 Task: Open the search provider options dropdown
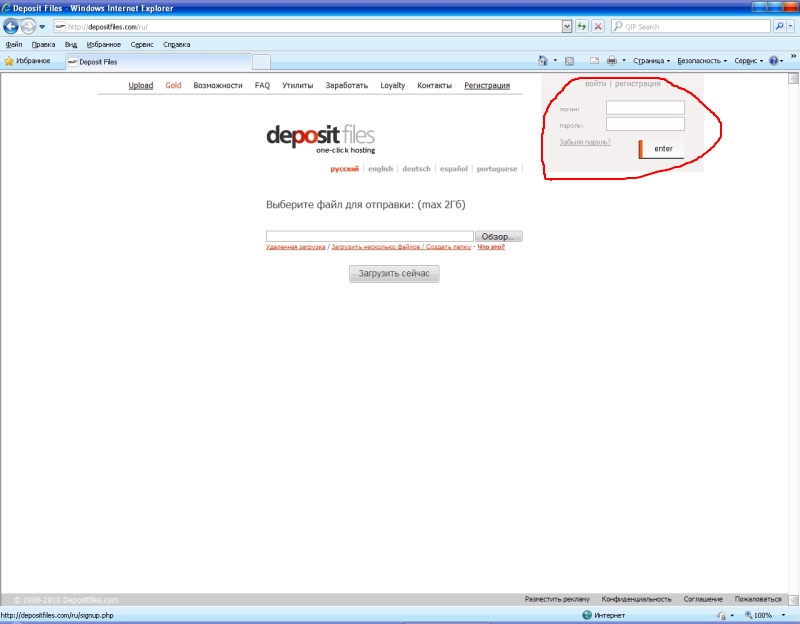coord(790,27)
